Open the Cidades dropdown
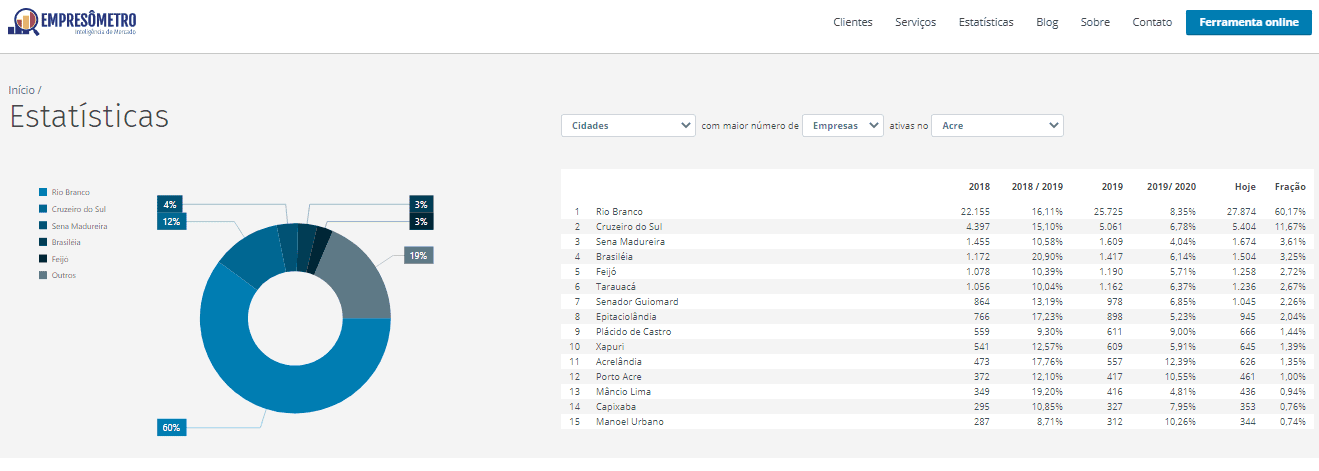The height and width of the screenshot is (471, 1319). (x=628, y=126)
